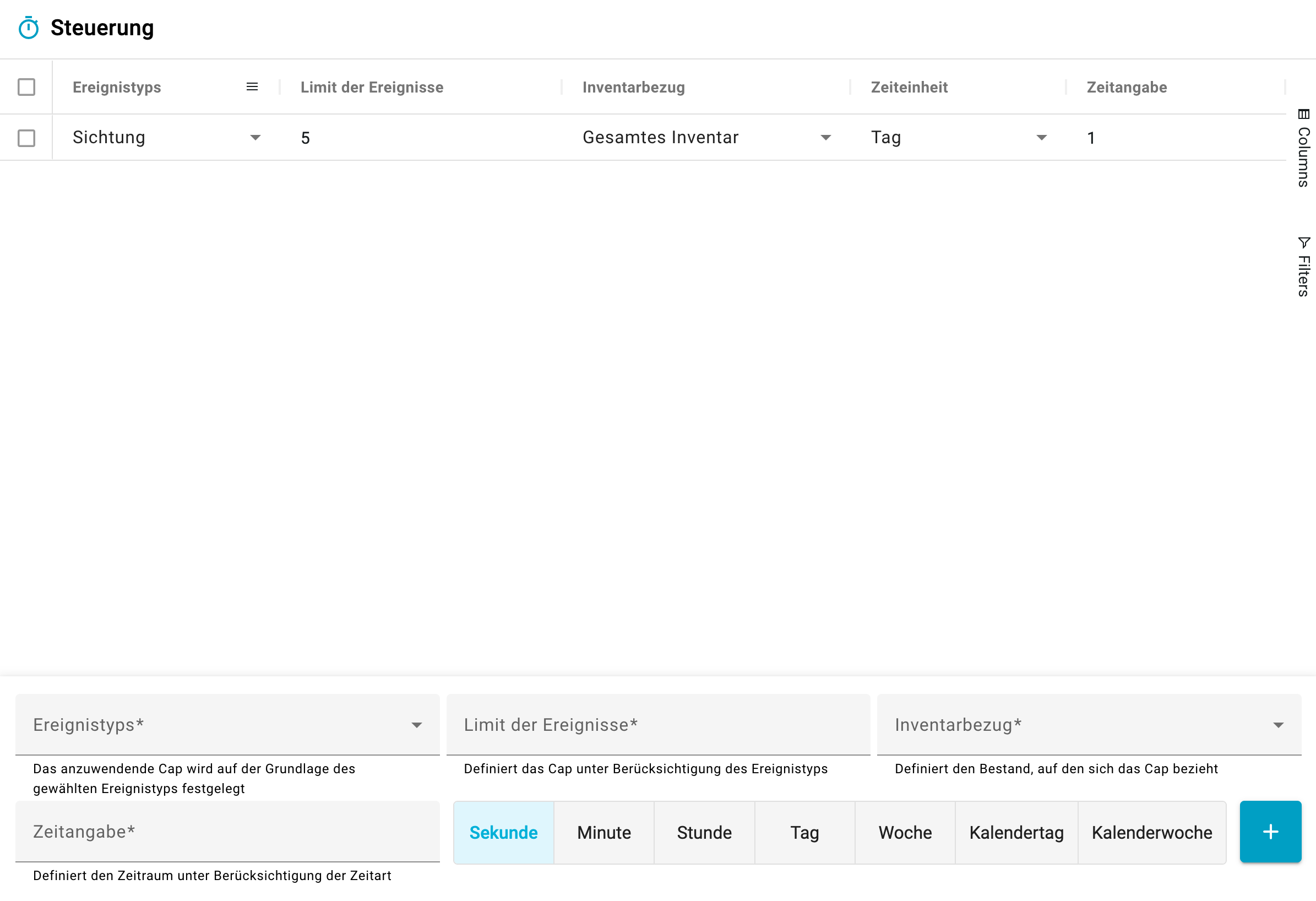Choose Minute as time unit
Viewport: 1316px width, 901px height.
(x=603, y=833)
